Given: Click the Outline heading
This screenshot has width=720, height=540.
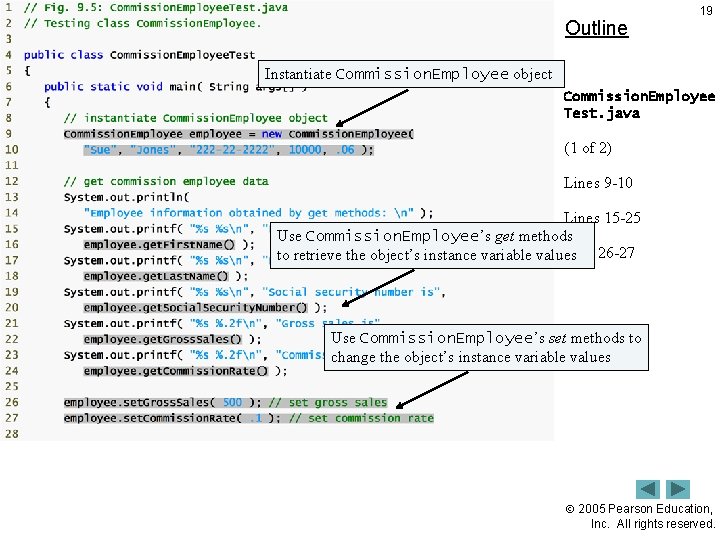Looking at the screenshot, I should (596, 28).
